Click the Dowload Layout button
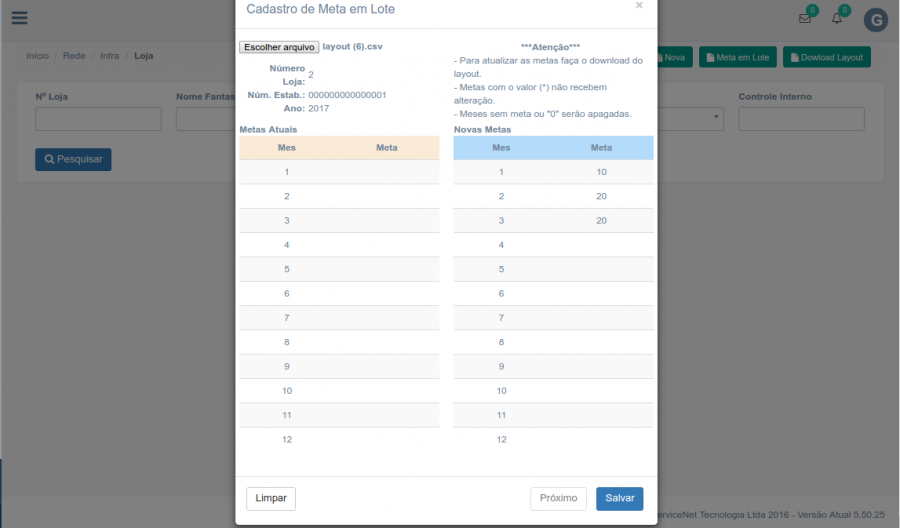Viewport: 900px width, 528px height. [x=826, y=57]
